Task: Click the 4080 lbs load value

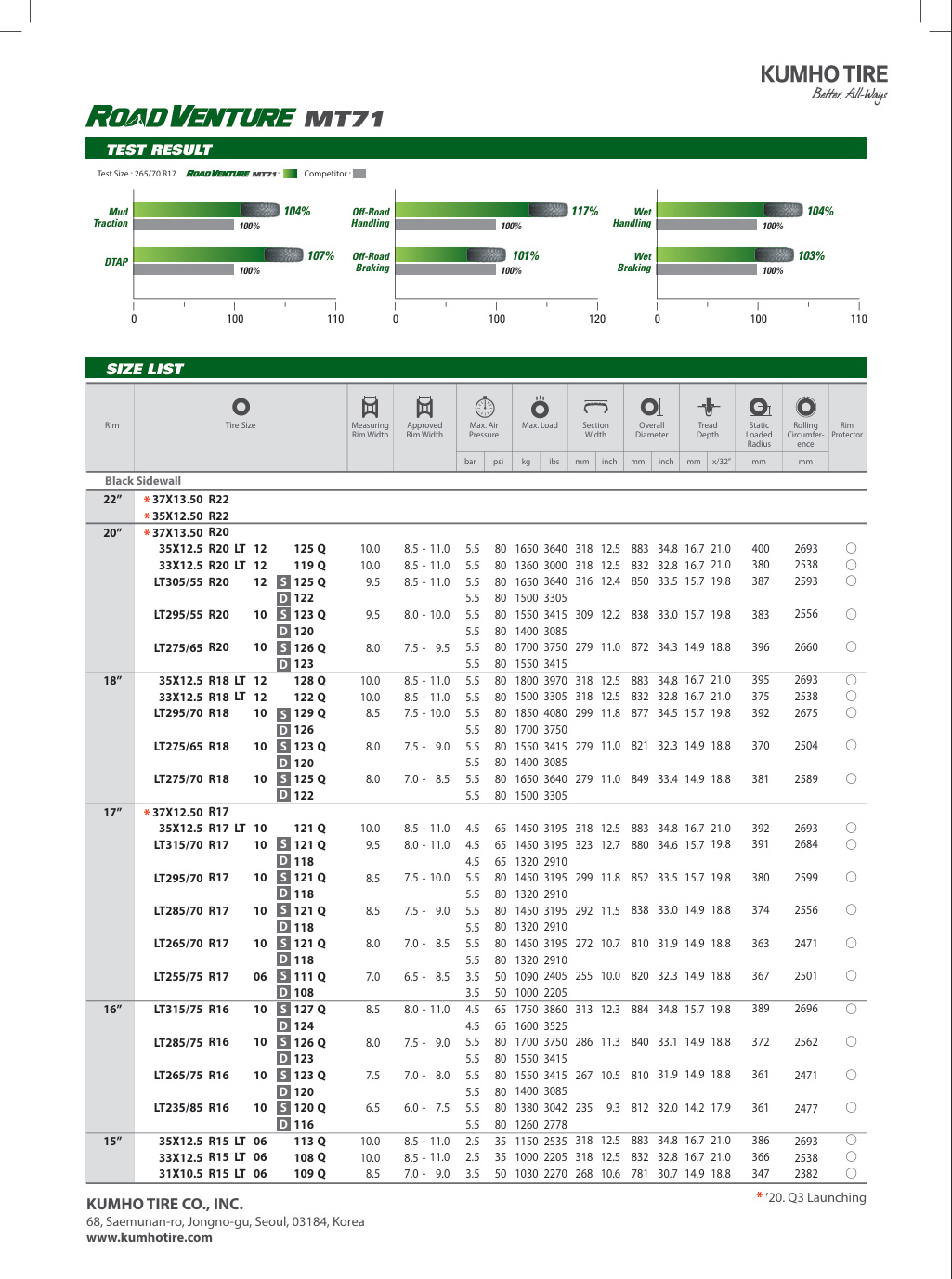Action: (555, 713)
